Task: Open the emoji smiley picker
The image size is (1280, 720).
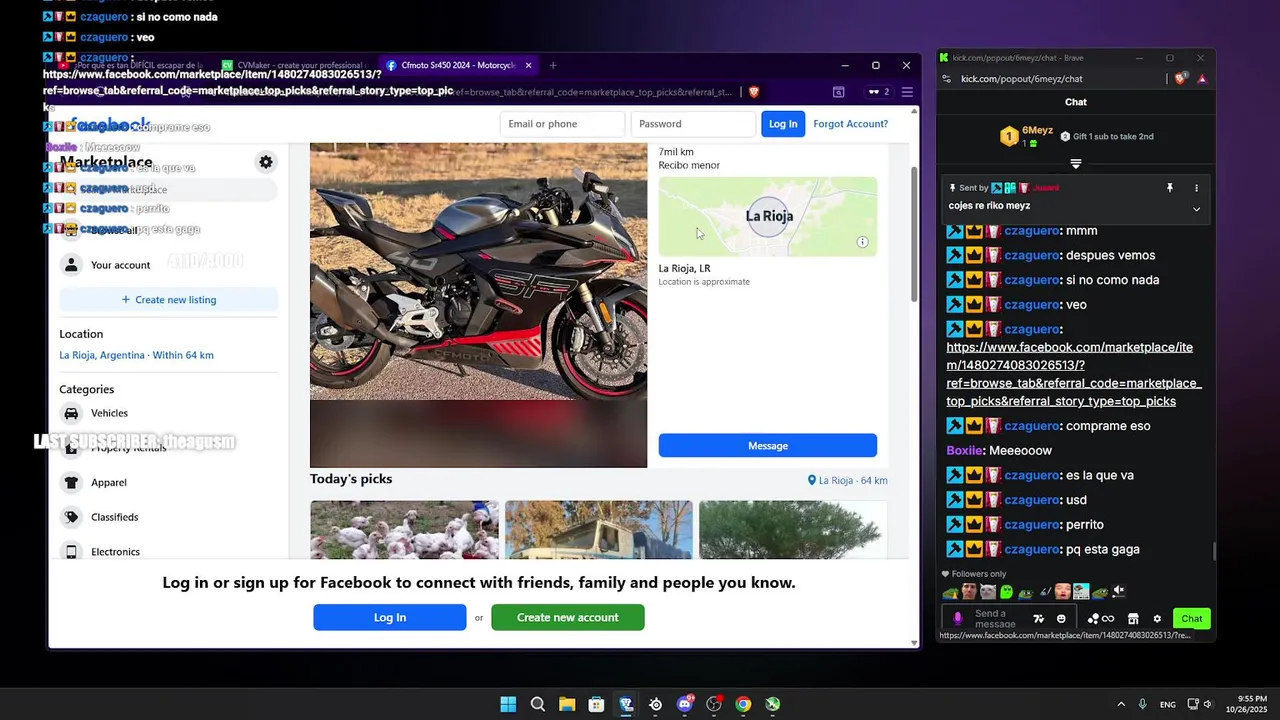Action: point(1061,619)
